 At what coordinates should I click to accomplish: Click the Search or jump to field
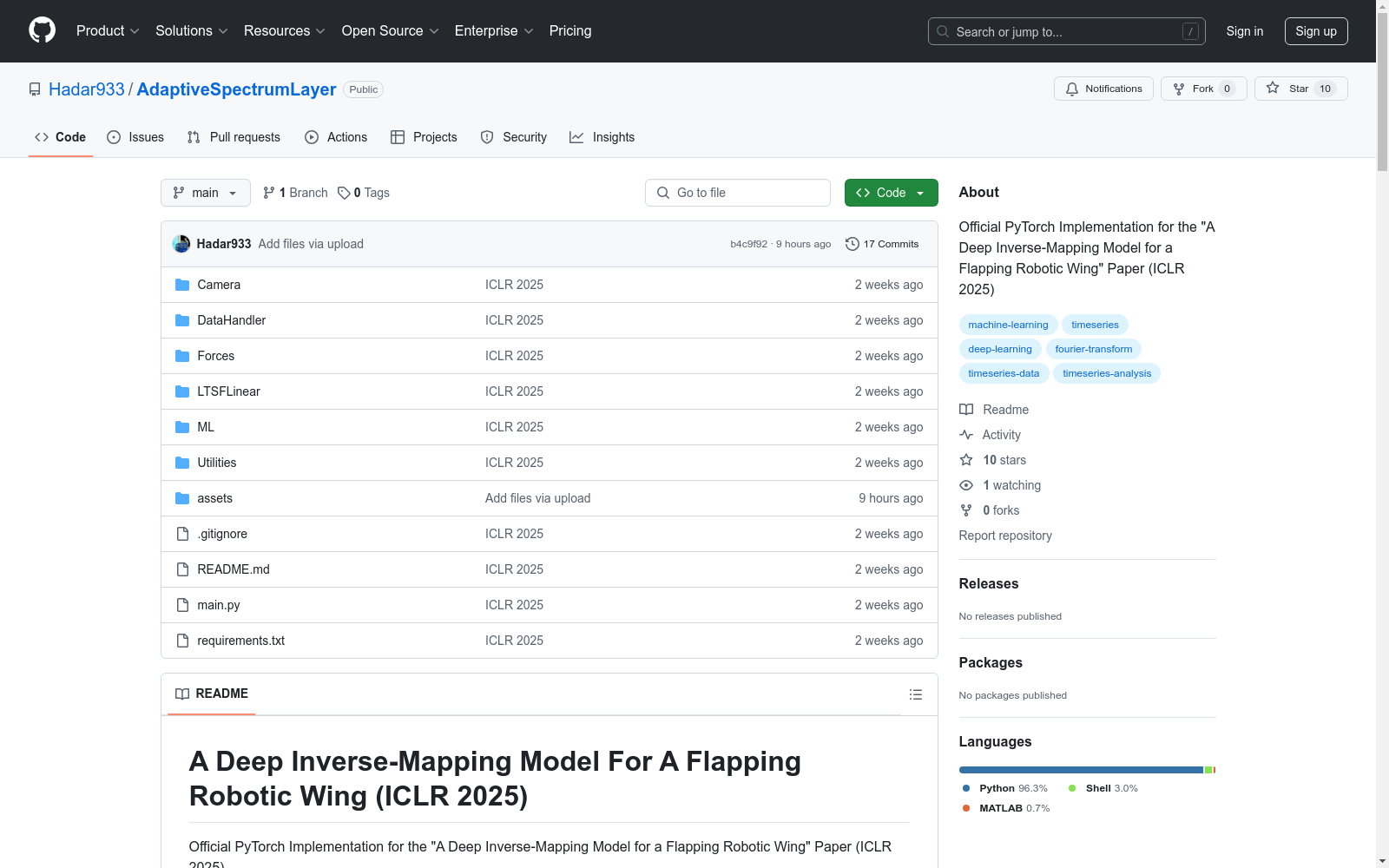(x=1067, y=31)
